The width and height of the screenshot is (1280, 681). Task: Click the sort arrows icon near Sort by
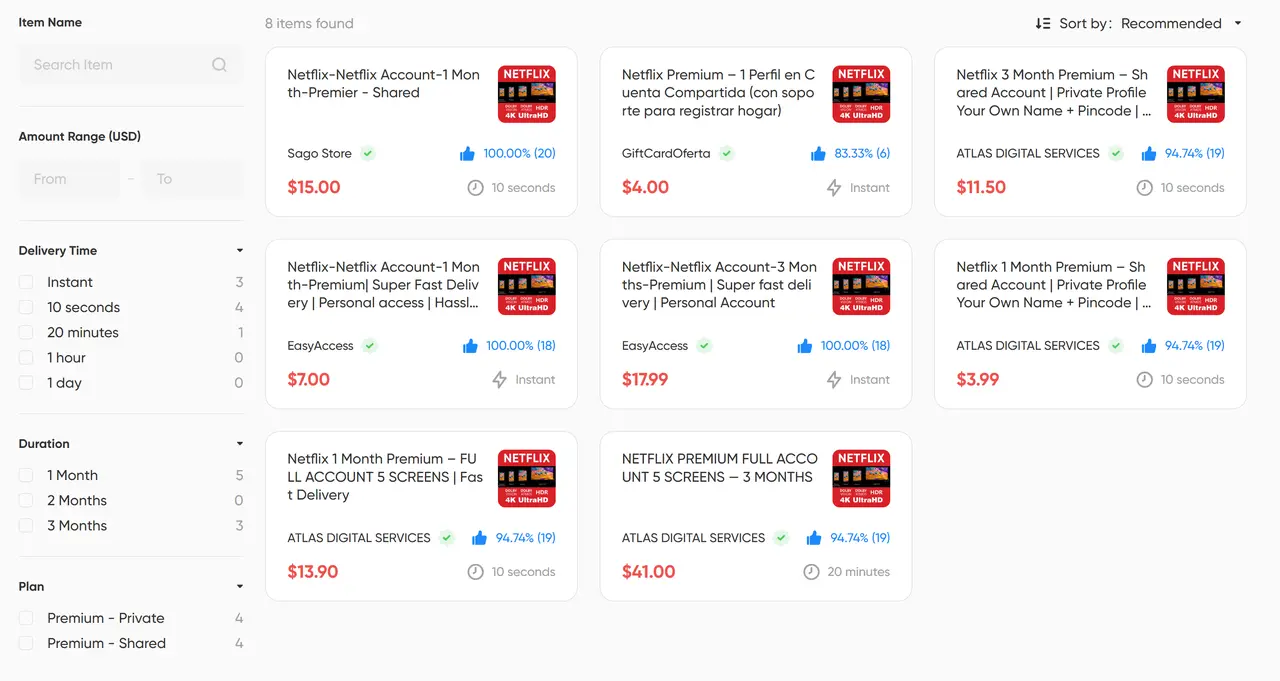pos(1042,22)
